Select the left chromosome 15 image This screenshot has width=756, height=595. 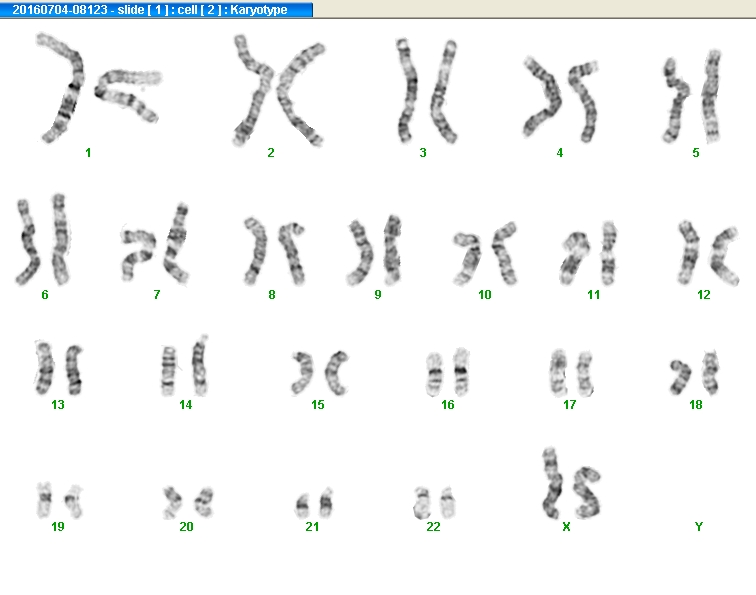302,373
